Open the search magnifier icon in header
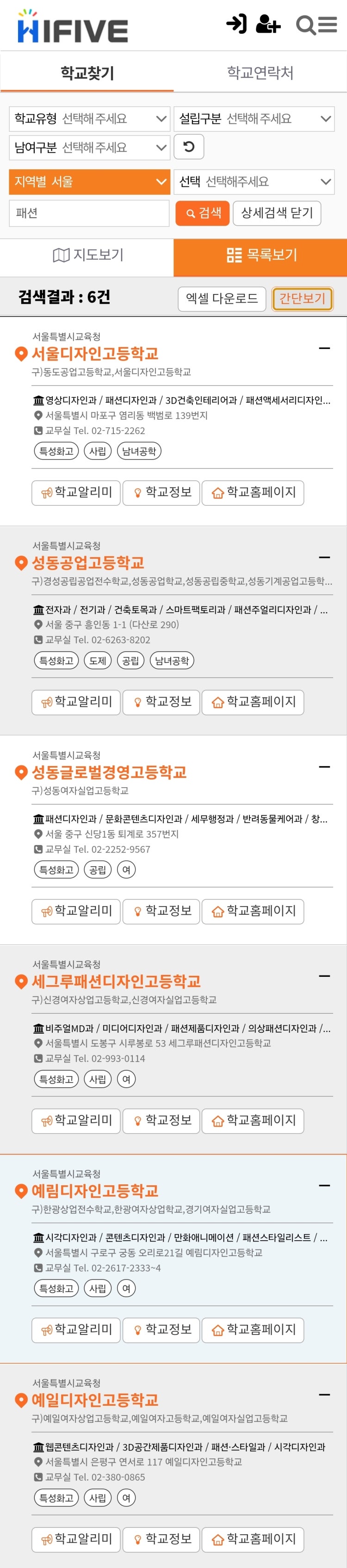The height and width of the screenshot is (1568, 347). point(306,25)
